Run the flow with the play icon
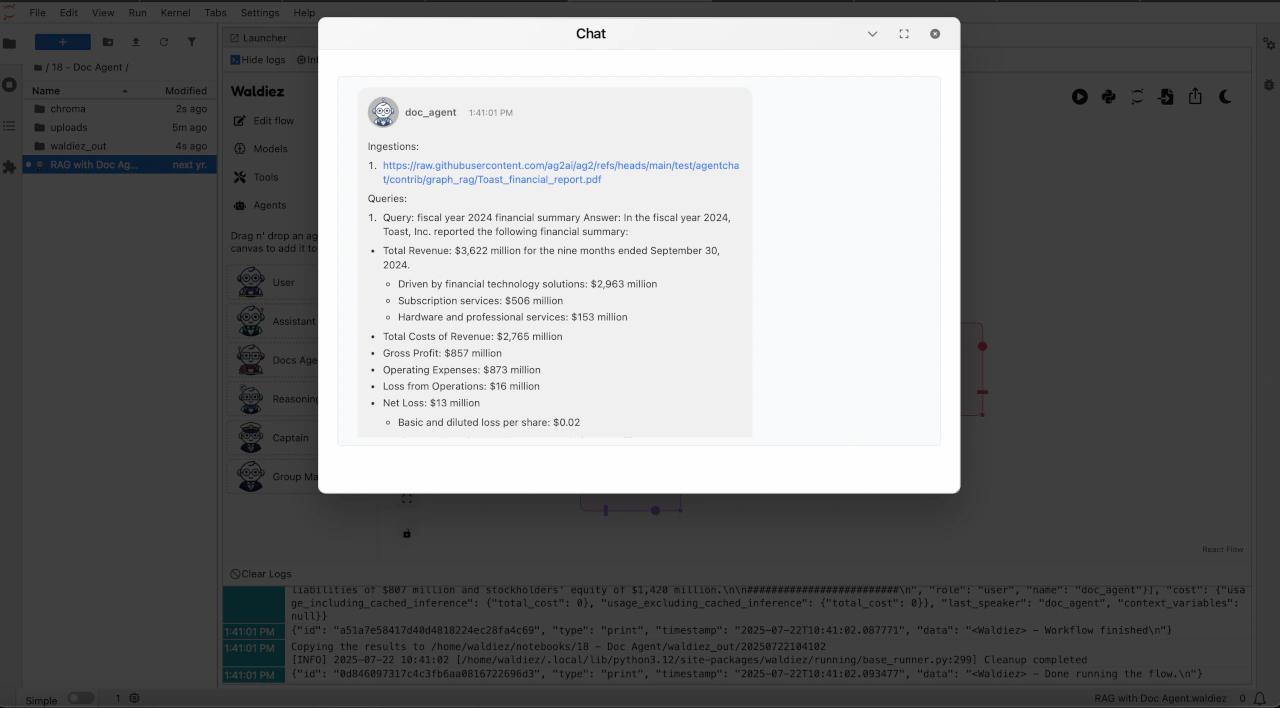Screen dimensions: 1280x708 (1080, 97)
